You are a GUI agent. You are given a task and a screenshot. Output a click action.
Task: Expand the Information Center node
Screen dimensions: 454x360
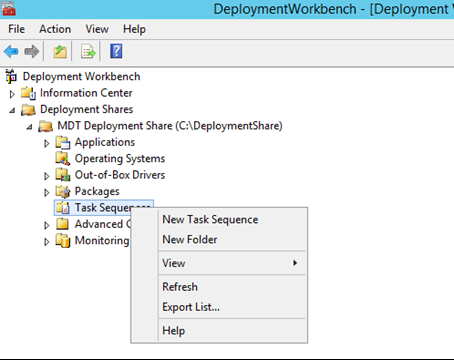[x=12, y=94]
